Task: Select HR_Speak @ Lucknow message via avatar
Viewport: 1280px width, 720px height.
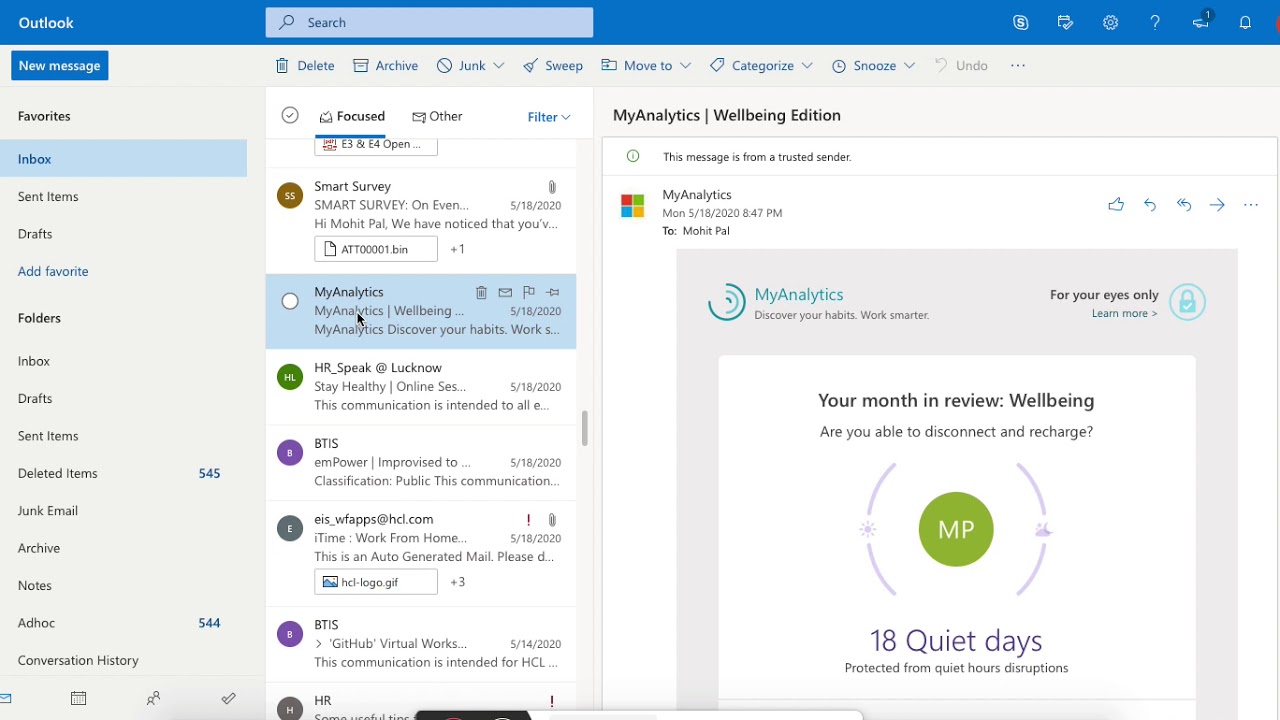Action: (290, 377)
